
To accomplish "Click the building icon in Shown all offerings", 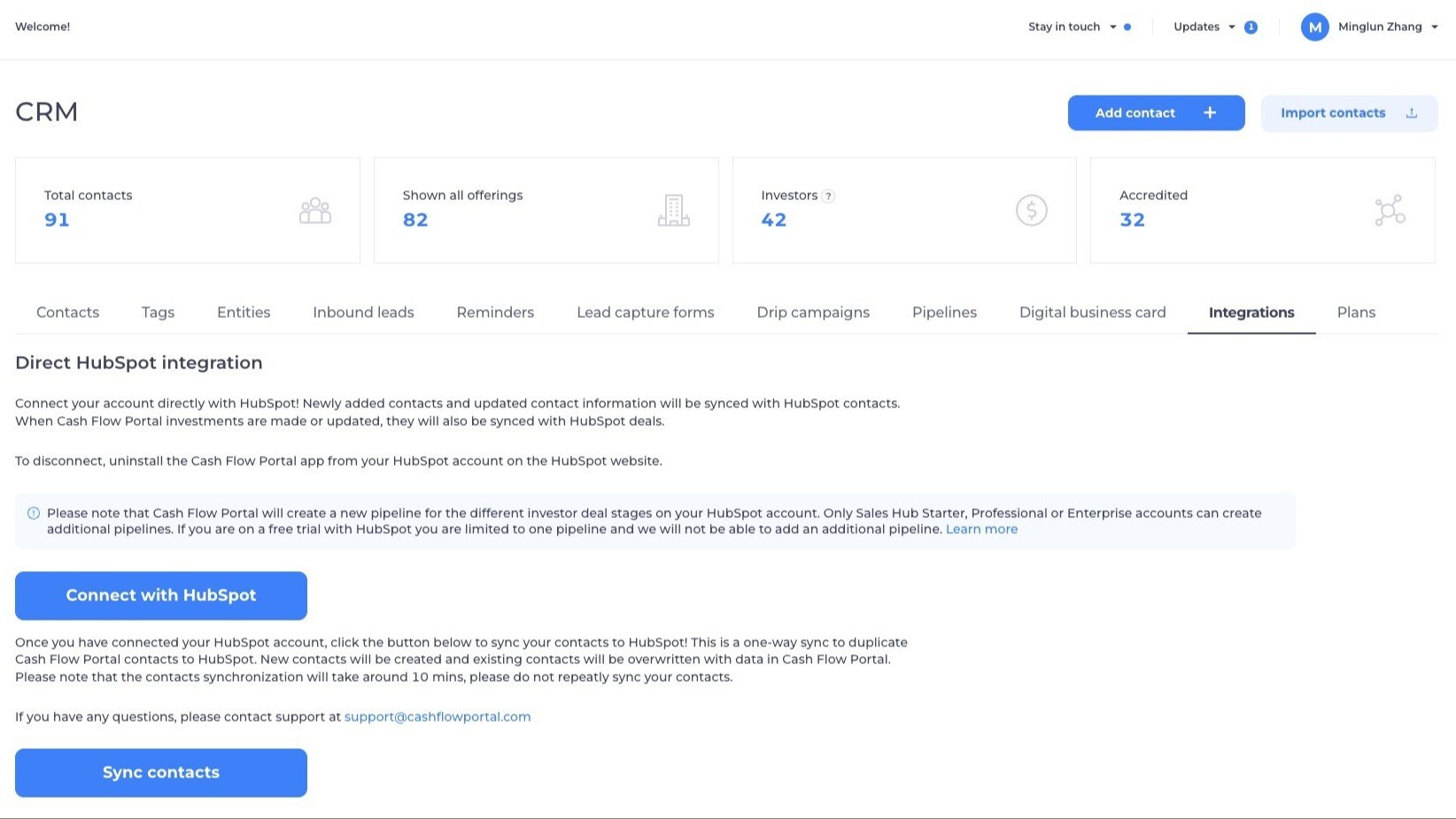I will [674, 211].
